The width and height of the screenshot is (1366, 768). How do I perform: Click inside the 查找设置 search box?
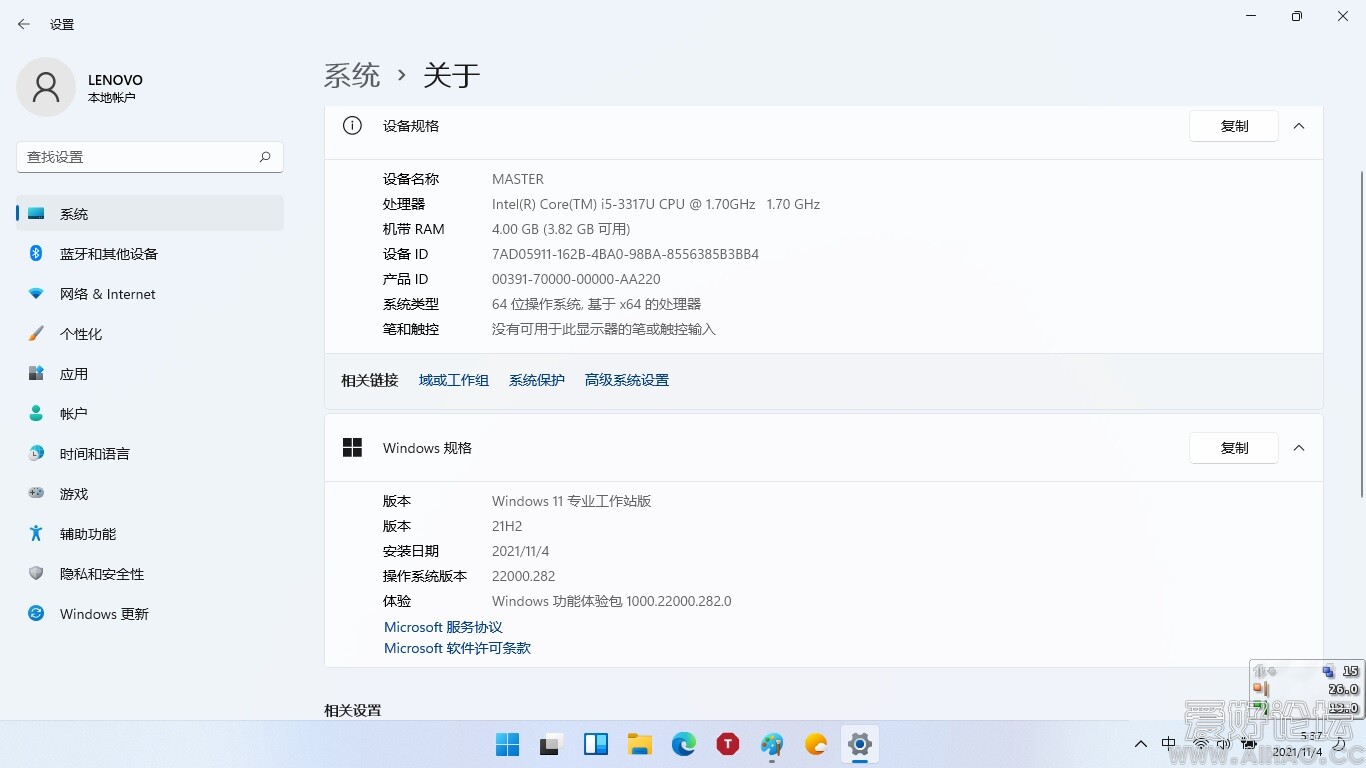[140, 157]
